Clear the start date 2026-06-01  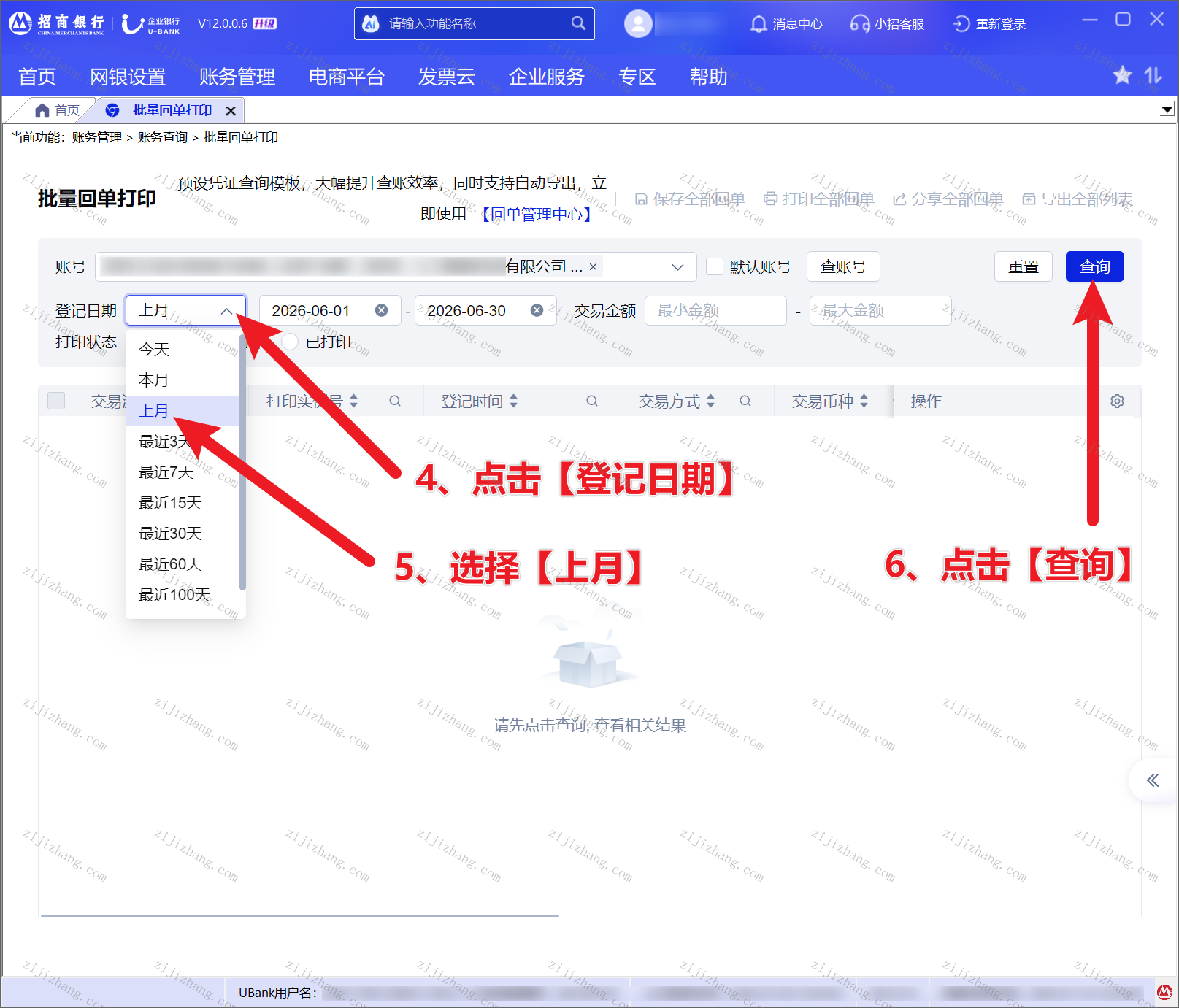(381, 310)
